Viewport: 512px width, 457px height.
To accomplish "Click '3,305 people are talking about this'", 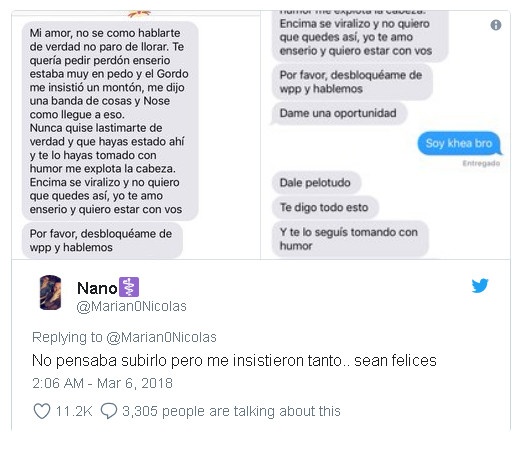I will pyautogui.click(x=231, y=411).
